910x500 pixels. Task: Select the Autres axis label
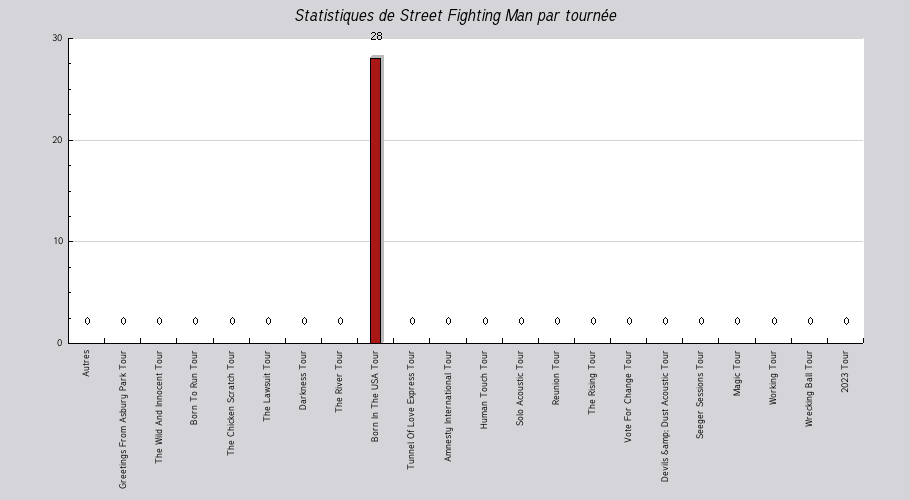(86, 363)
